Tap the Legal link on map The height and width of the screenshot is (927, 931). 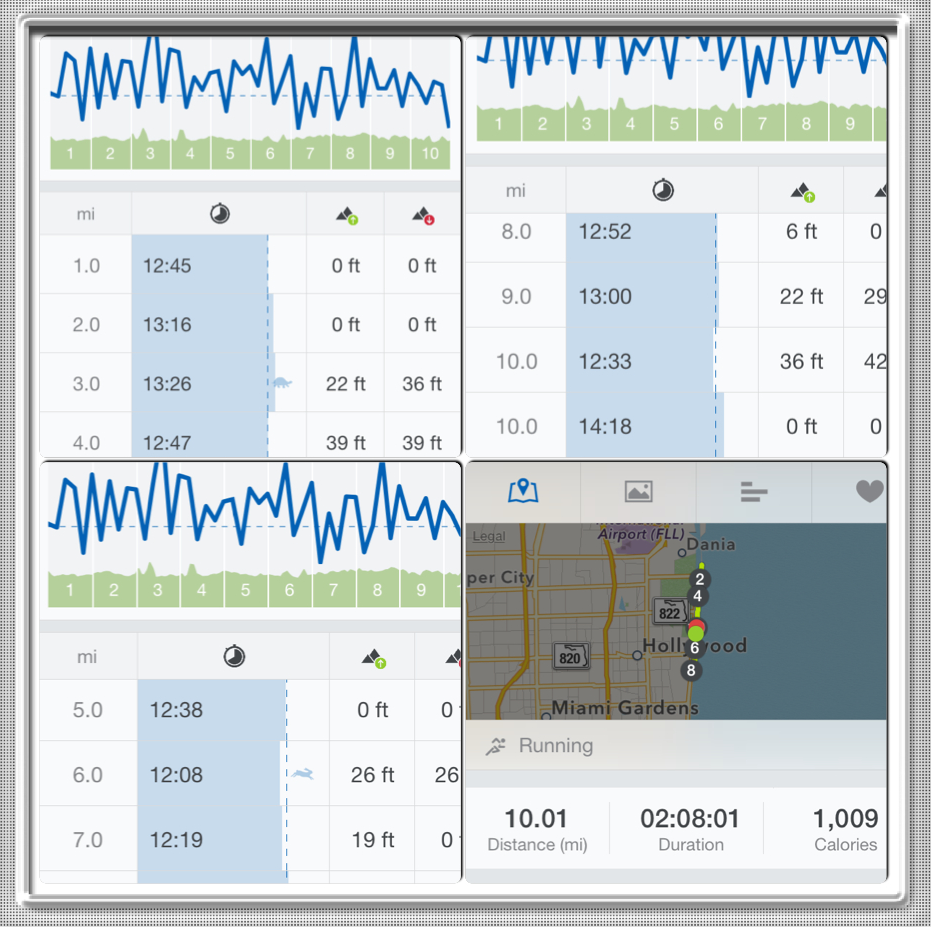click(489, 536)
